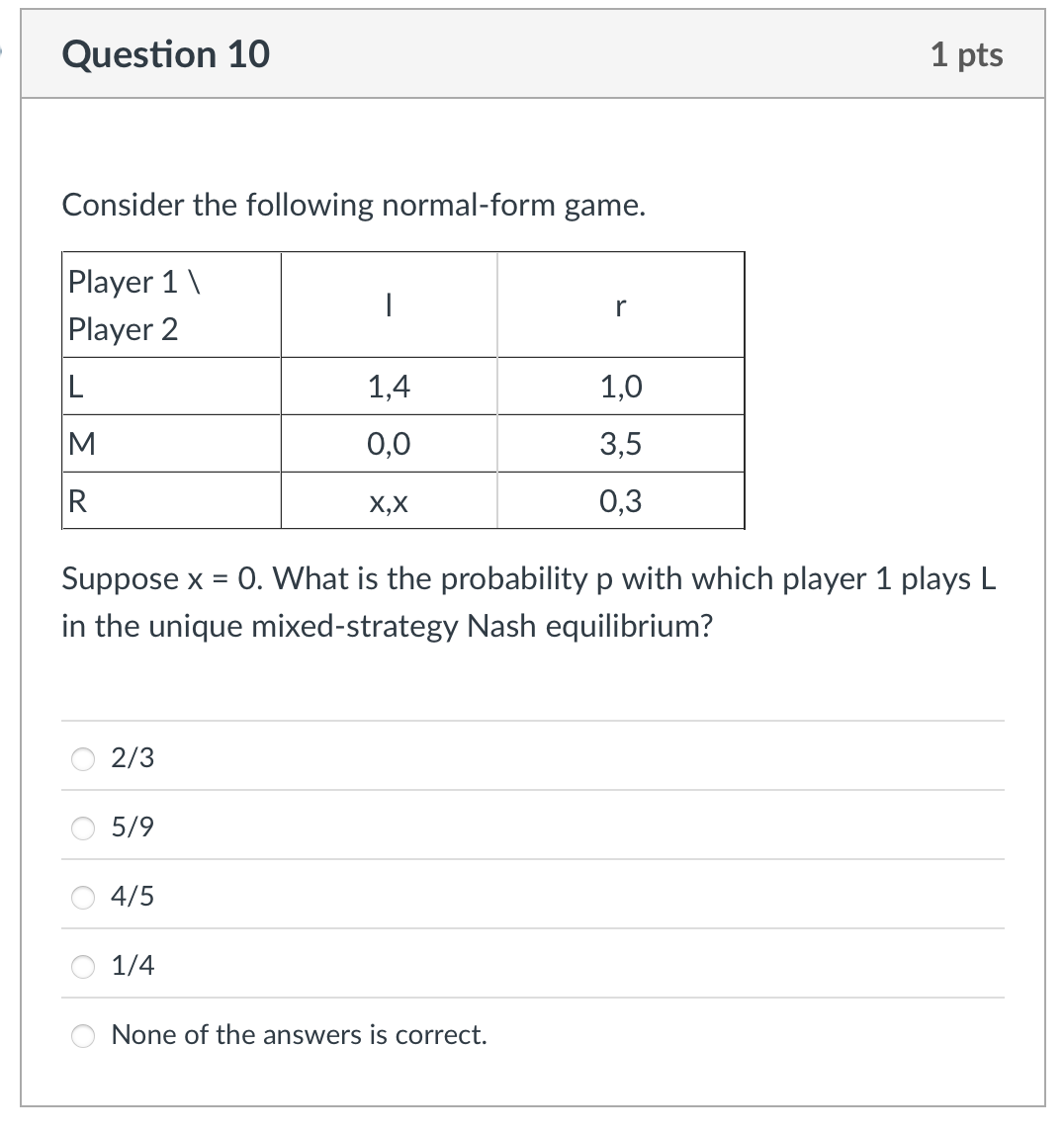1064x1133 pixels.
Task: Click the Question 10 heading
Action: tap(164, 54)
